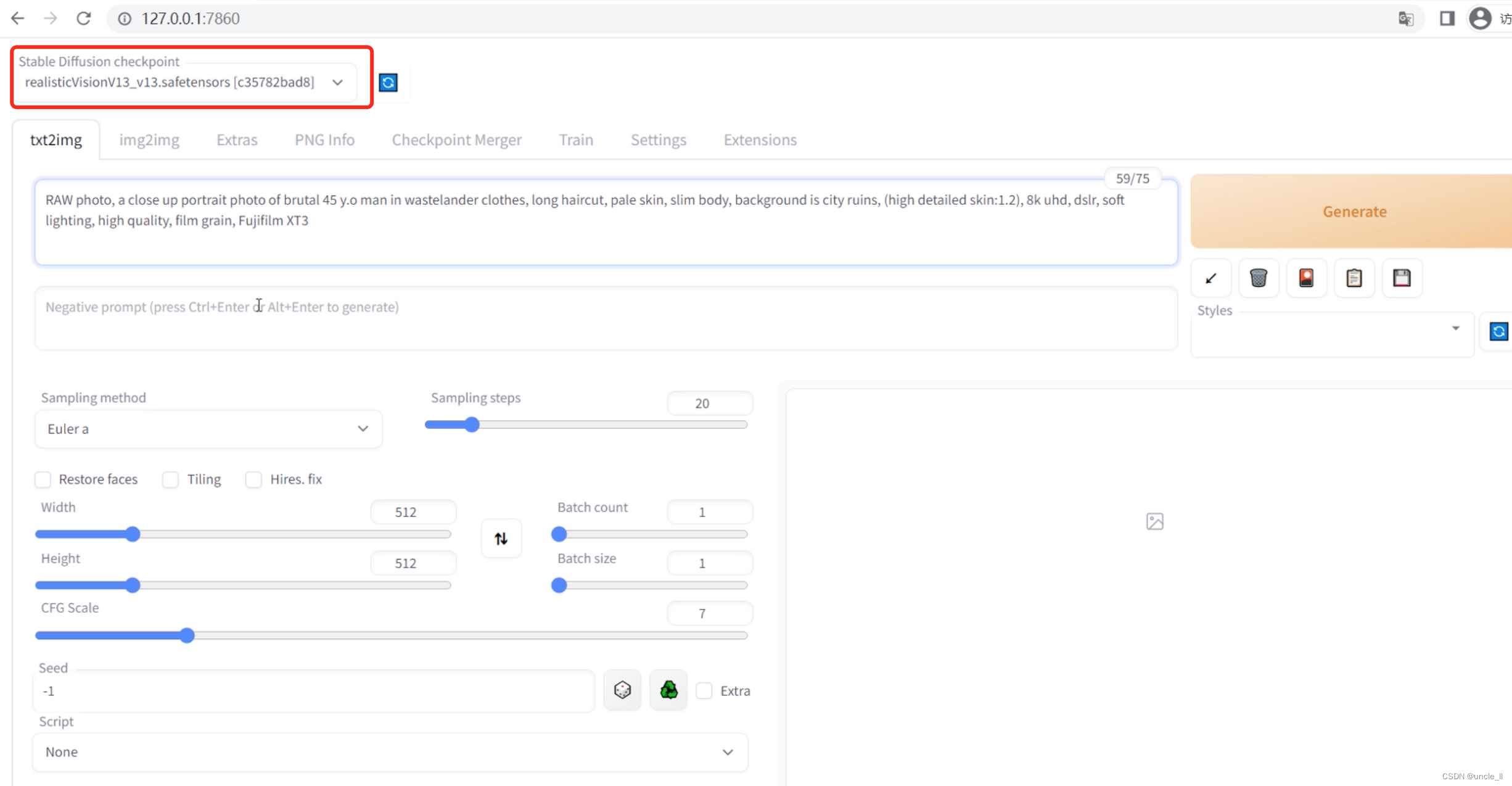Switch to the img2img tab
The height and width of the screenshot is (786, 1512).
[x=149, y=140]
